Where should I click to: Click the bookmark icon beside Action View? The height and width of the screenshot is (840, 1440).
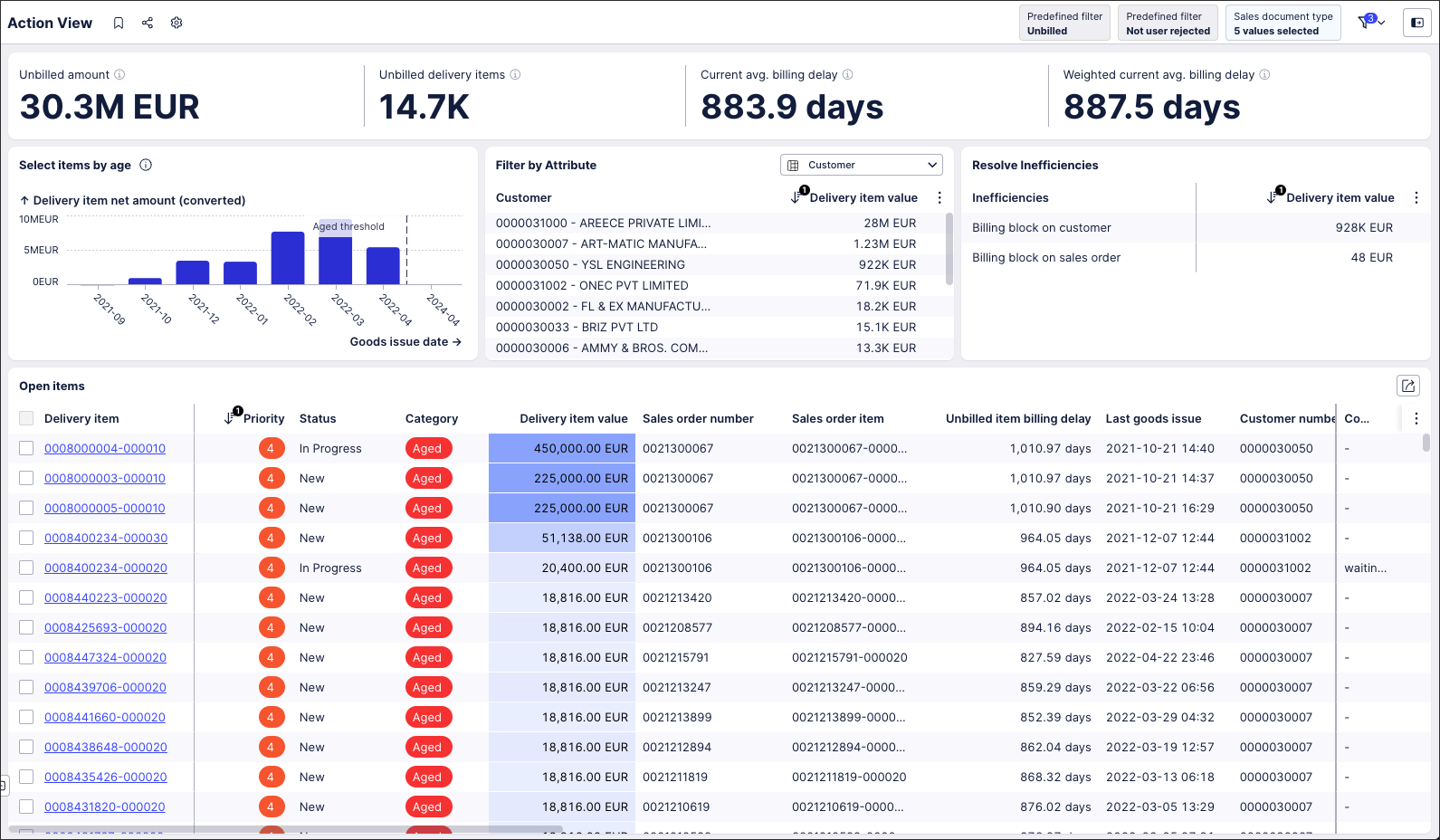pyautogui.click(x=119, y=23)
